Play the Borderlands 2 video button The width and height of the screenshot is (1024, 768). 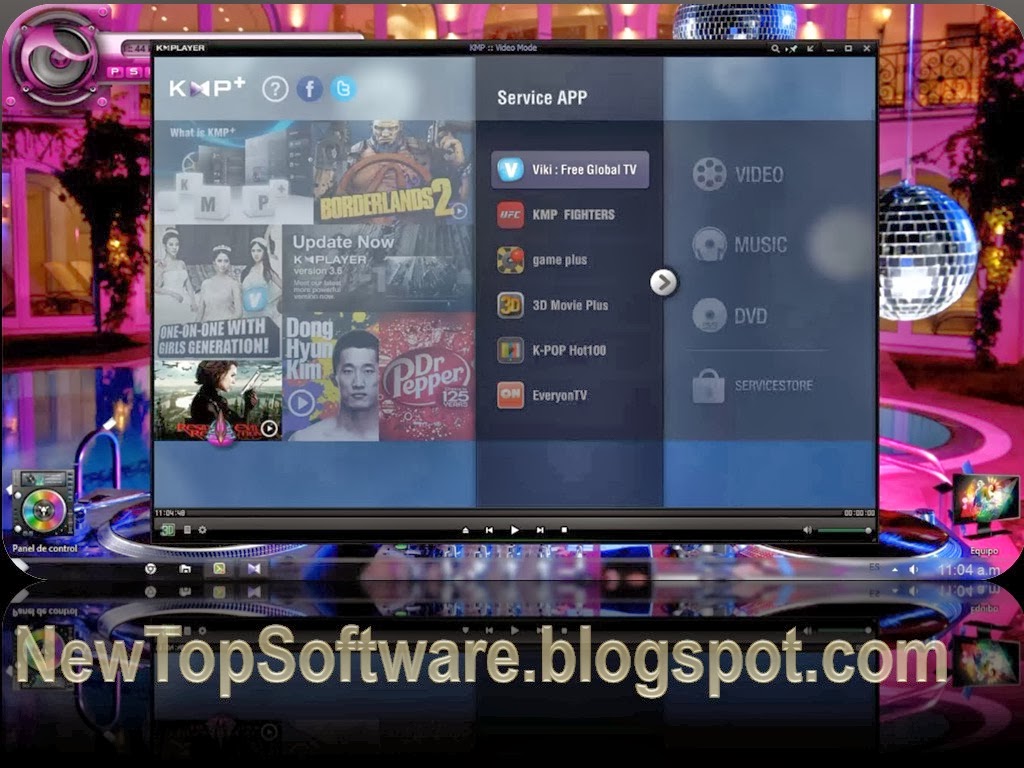459,211
